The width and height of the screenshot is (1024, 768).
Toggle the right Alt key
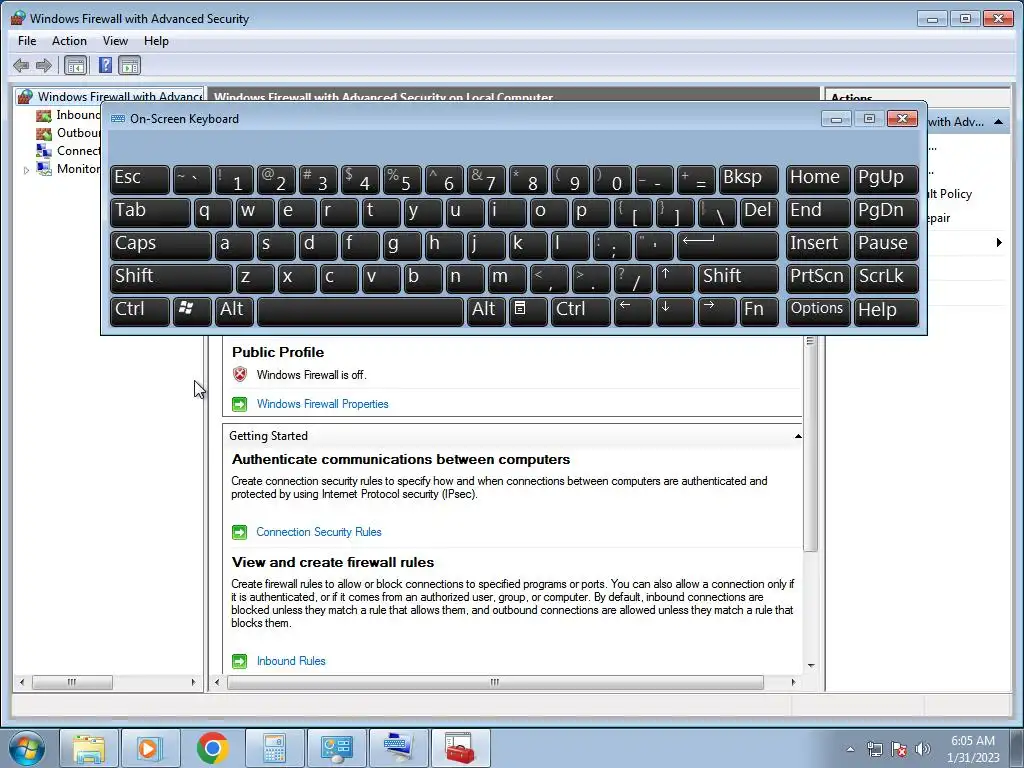coord(485,311)
